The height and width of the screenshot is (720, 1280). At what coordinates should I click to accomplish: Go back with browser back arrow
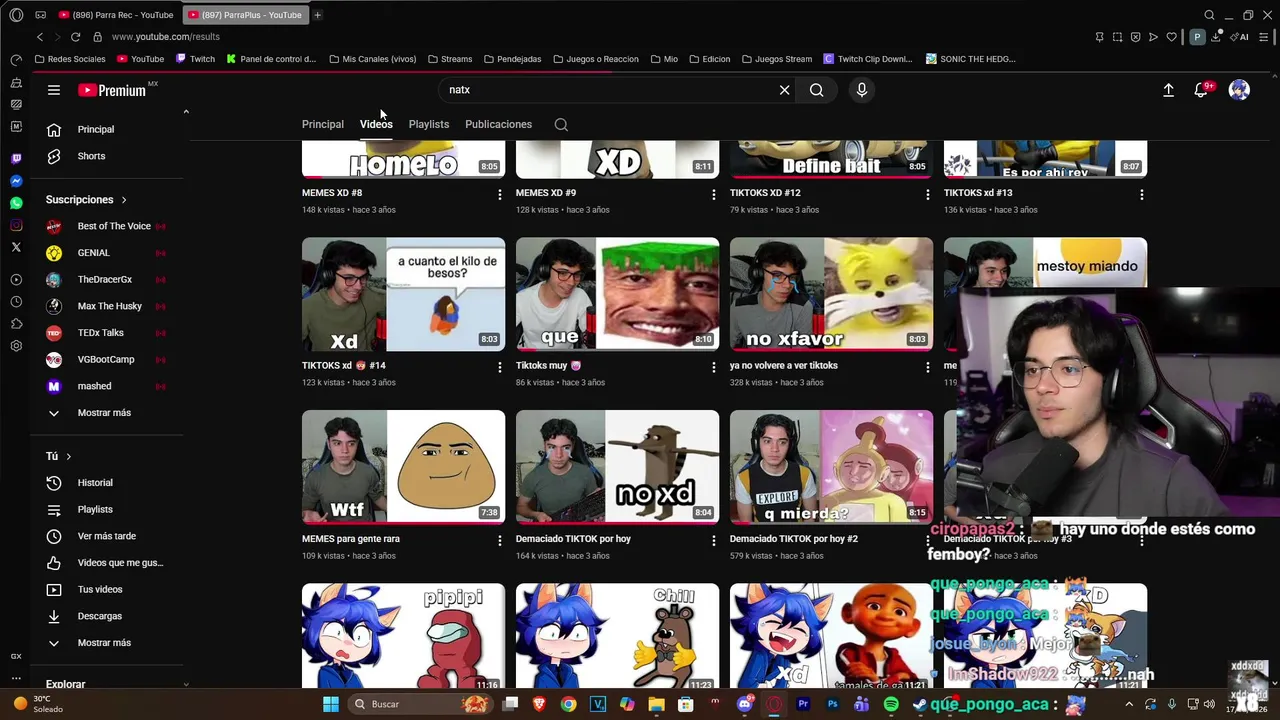pos(40,37)
